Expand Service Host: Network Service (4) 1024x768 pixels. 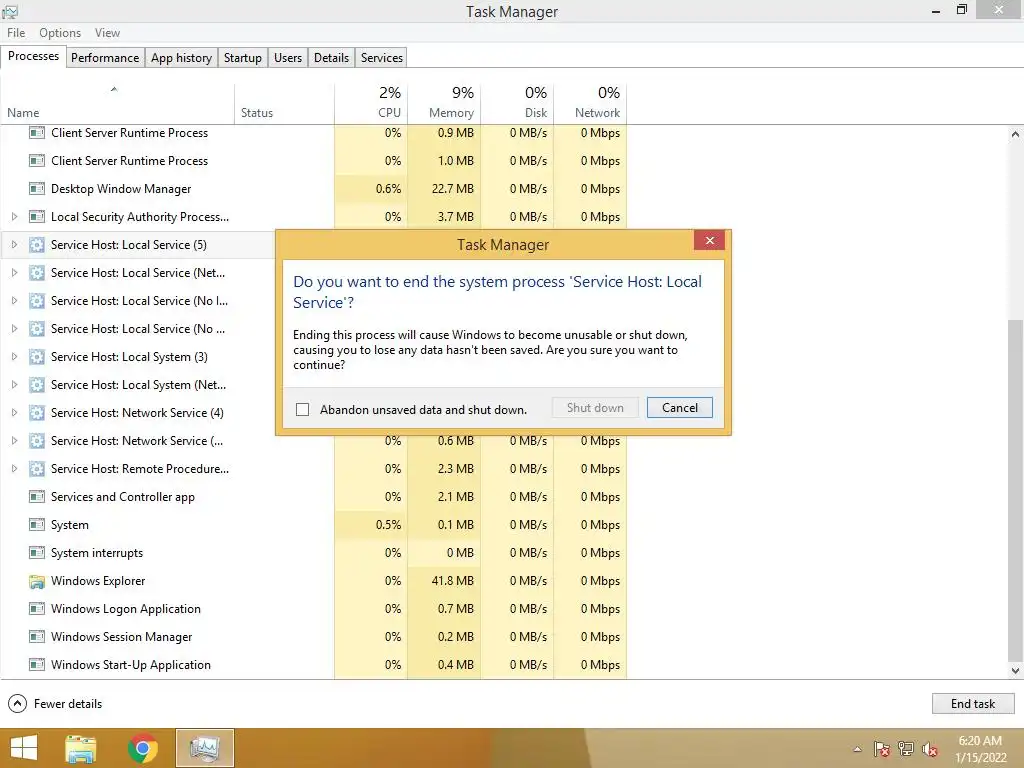coord(14,413)
